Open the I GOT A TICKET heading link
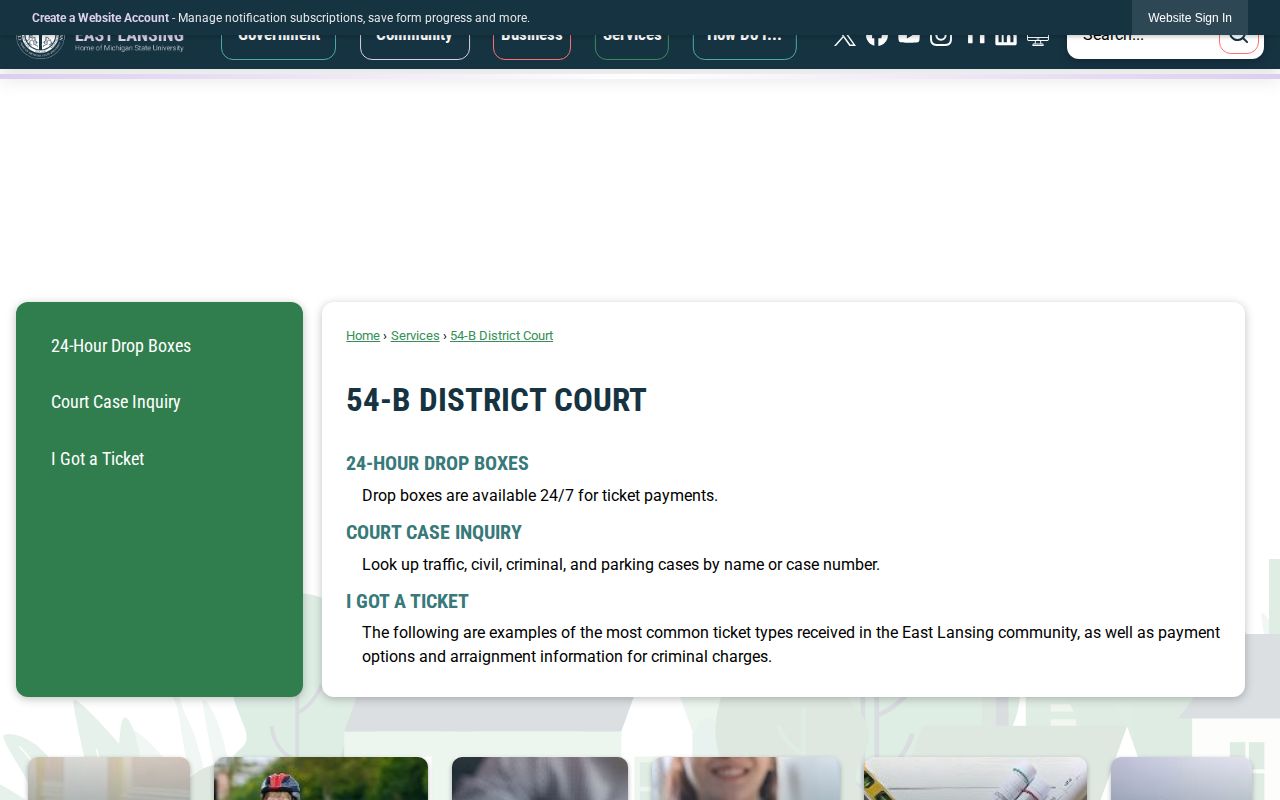This screenshot has width=1280, height=800. click(x=407, y=602)
